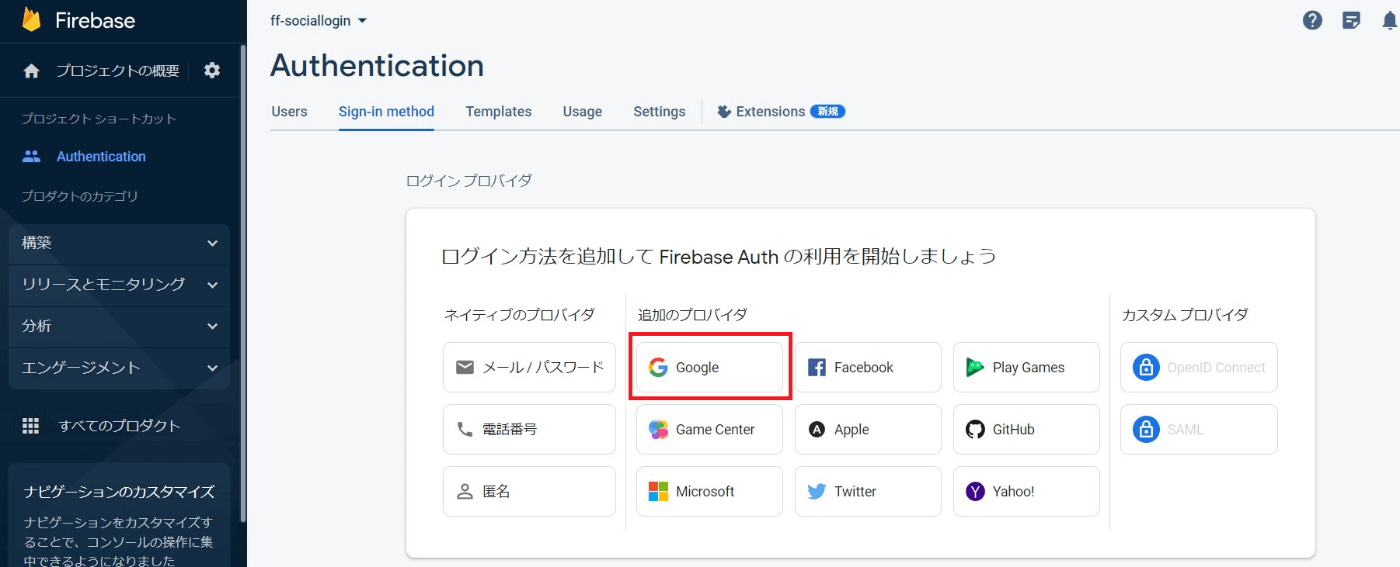Click the OpenID Connect lock icon
1400x567 pixels.
coord(1146,367)
